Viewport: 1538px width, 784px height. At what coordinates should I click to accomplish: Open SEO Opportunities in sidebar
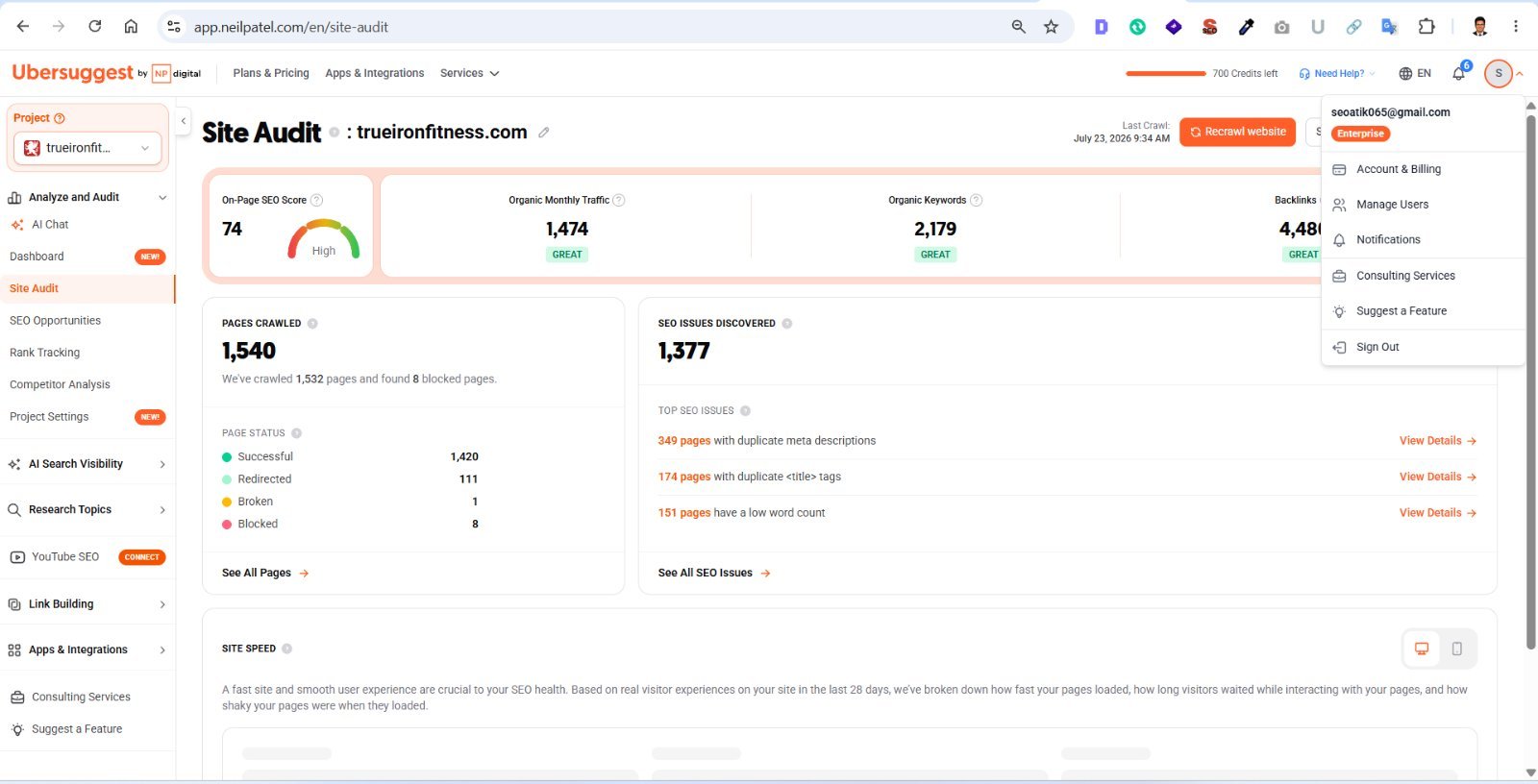(55, 321)
